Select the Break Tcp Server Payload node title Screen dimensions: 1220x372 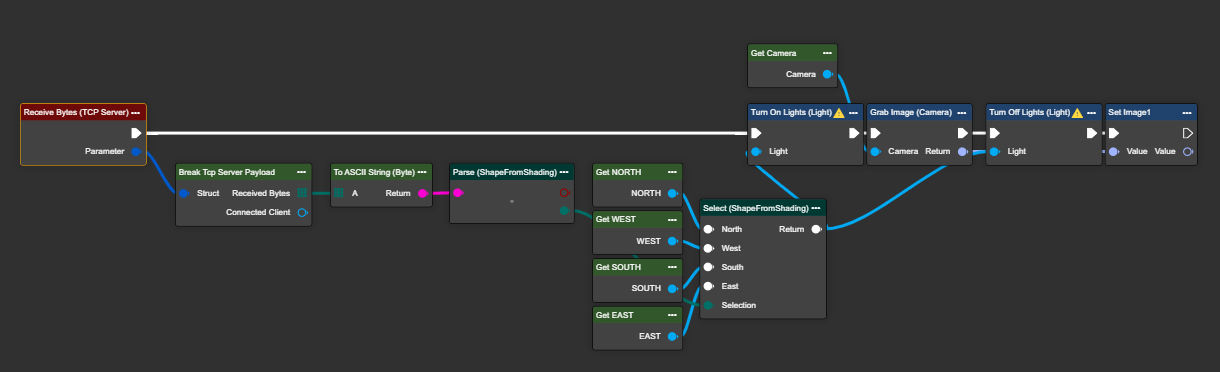[227, 172]
